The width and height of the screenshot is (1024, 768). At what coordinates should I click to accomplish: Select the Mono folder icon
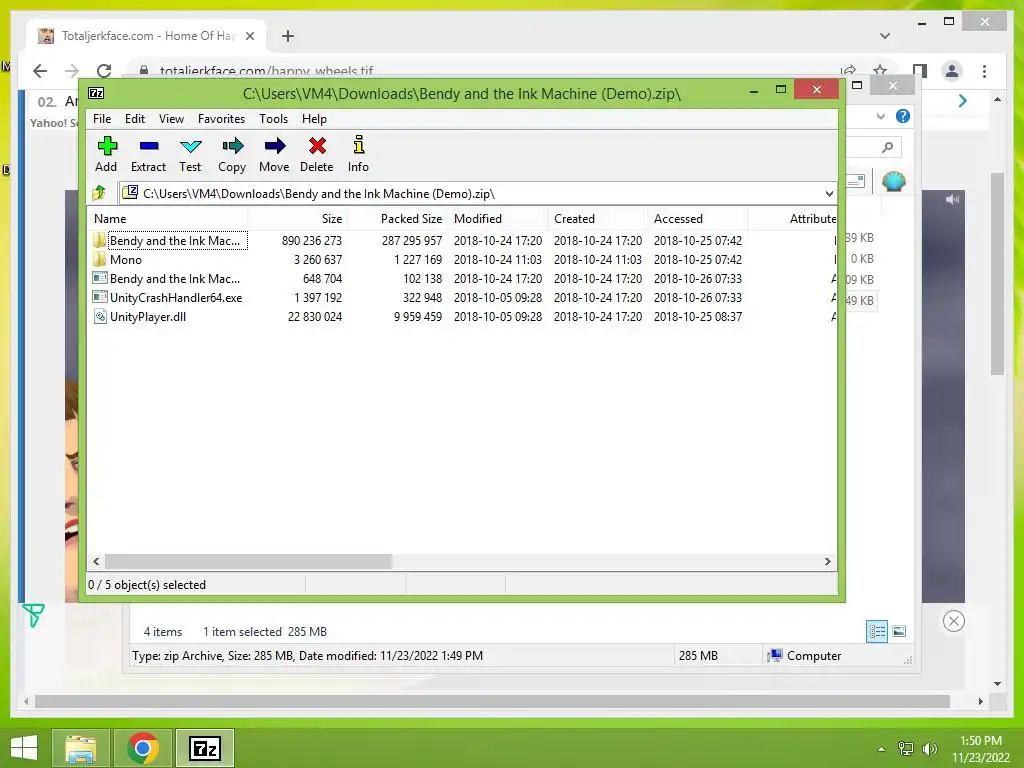pos(99,259)
